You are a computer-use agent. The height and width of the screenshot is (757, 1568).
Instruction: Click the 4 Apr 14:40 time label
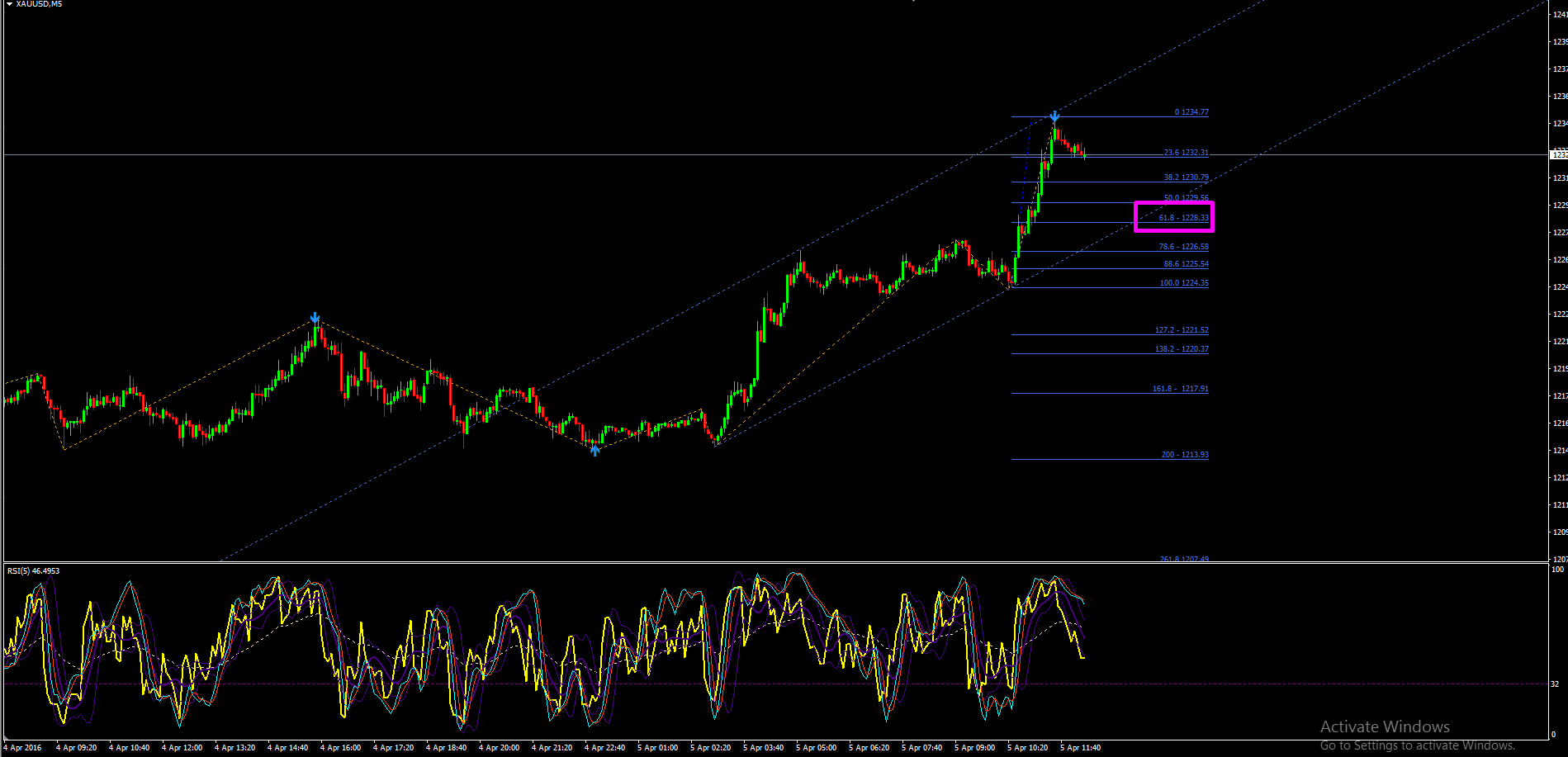(x=288, y=748)
